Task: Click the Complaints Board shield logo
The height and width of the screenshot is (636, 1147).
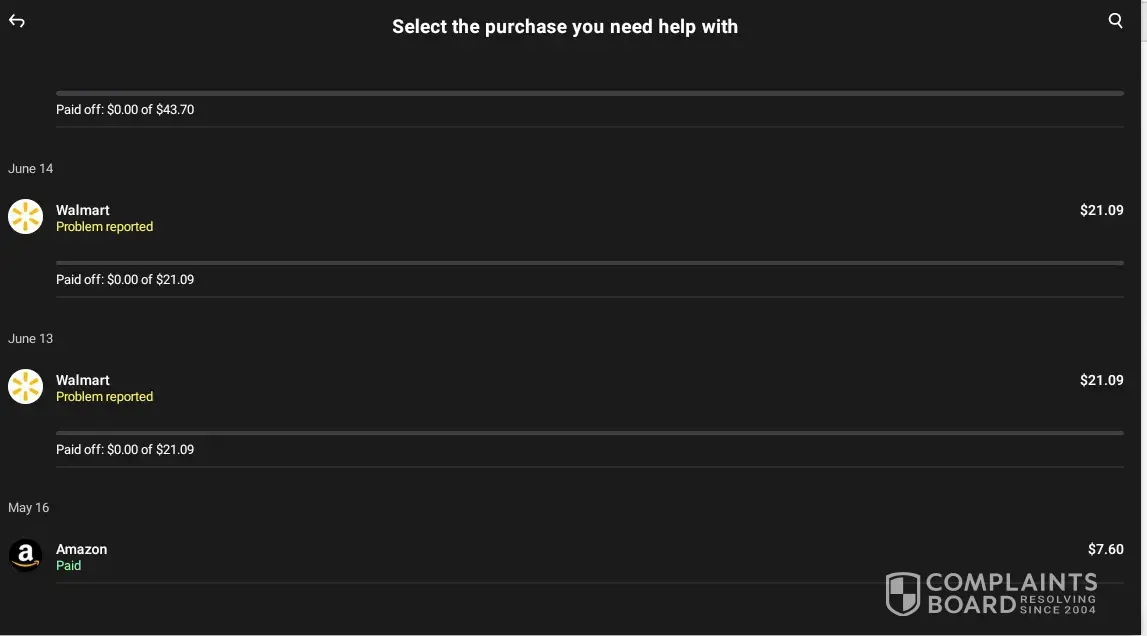Action: [903, 594]
